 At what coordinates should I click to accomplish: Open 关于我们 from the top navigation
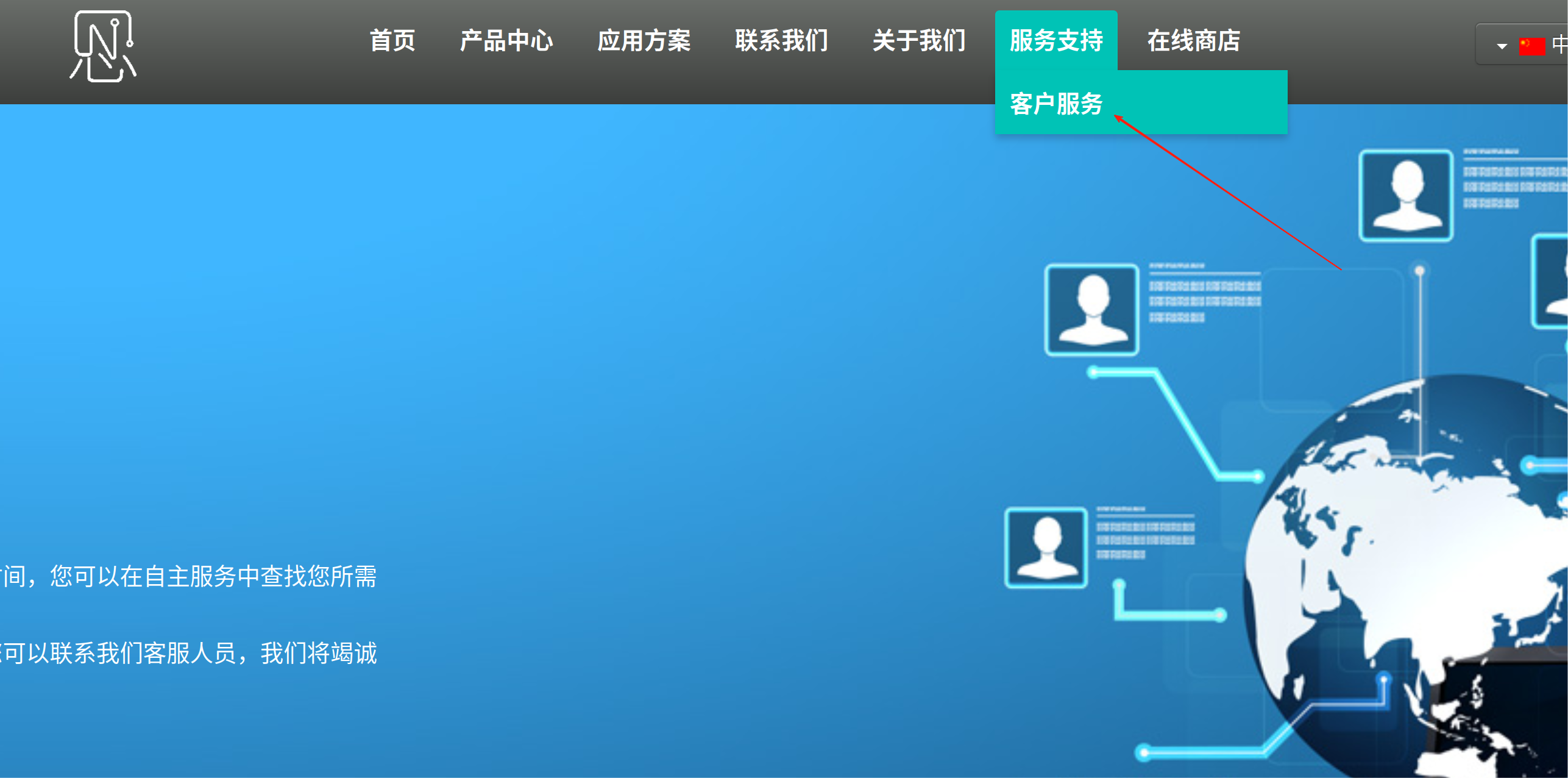tap(919, 41)
